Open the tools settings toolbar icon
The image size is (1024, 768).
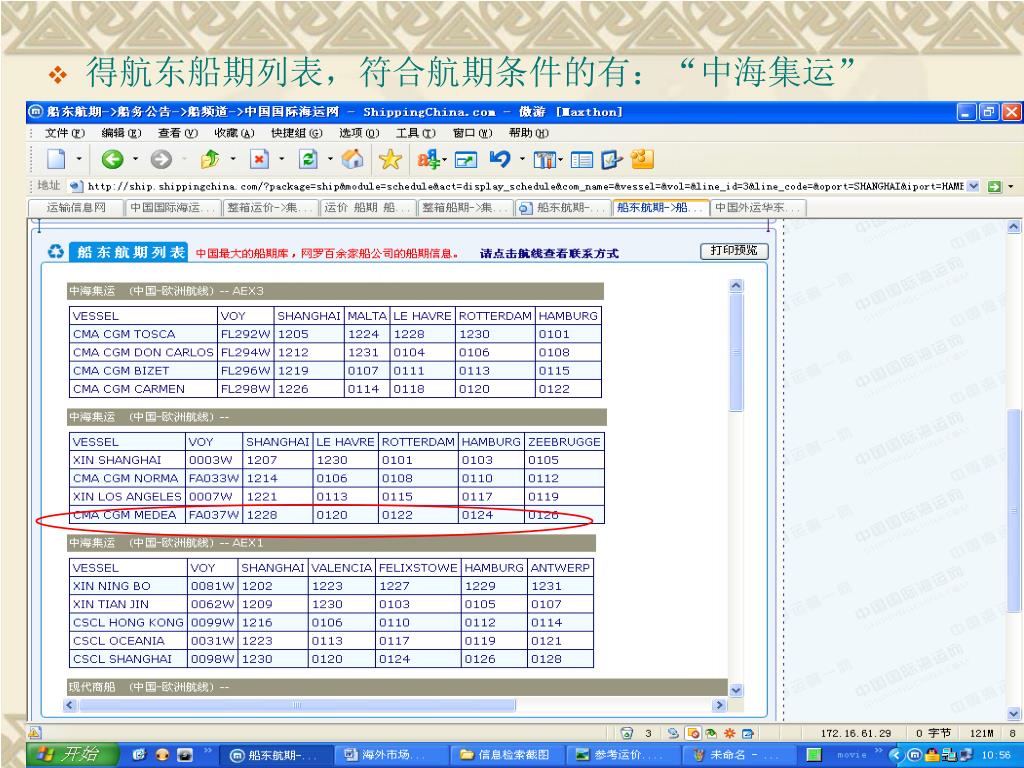click(544, 159)
